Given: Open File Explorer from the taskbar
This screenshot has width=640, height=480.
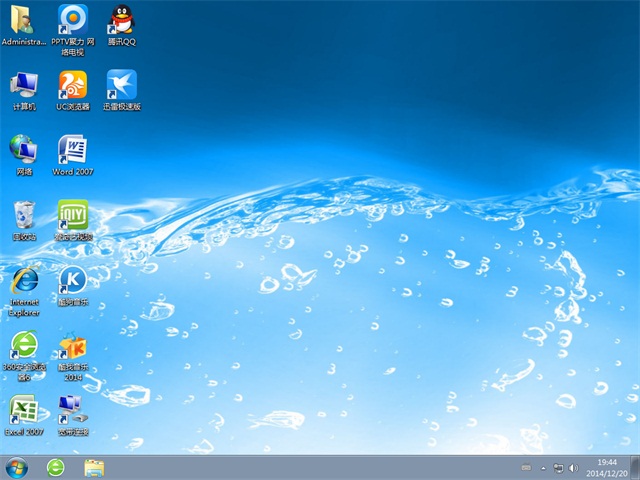Looking at the screenshot, I should 95,467.
